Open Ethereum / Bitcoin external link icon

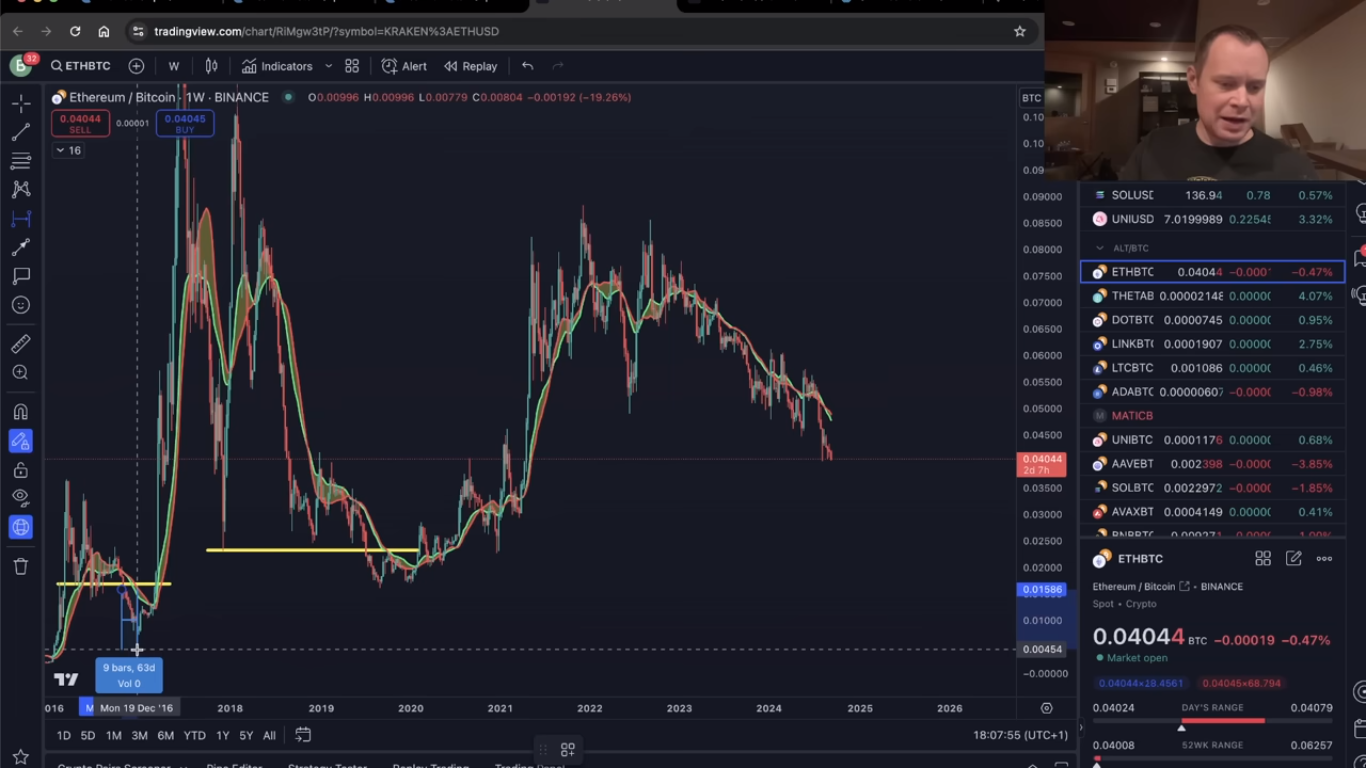[x=1185, y=587]
